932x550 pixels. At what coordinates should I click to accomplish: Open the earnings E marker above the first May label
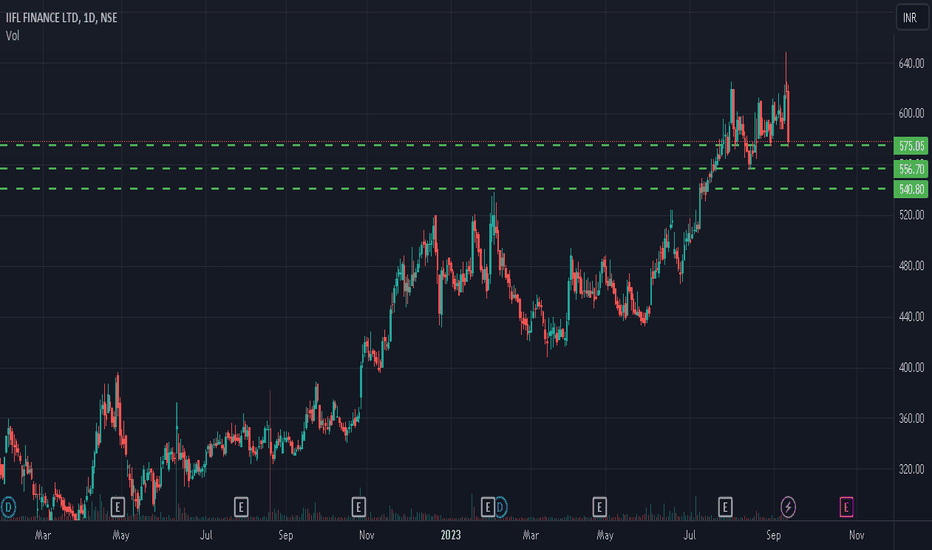point(118,507)
